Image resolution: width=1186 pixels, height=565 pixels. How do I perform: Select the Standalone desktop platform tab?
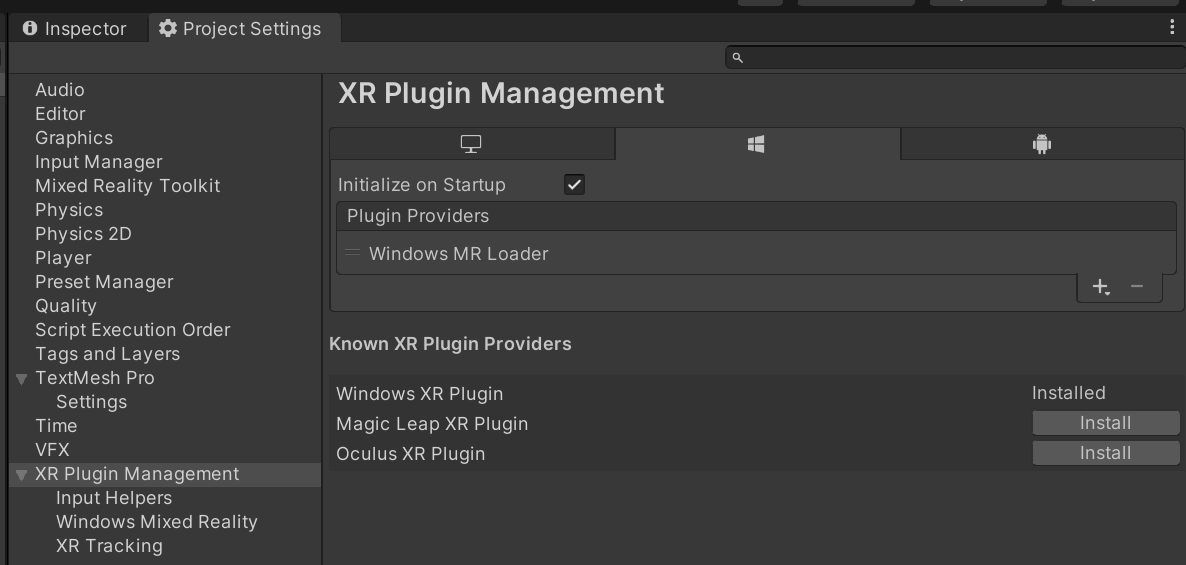(472, 144)
